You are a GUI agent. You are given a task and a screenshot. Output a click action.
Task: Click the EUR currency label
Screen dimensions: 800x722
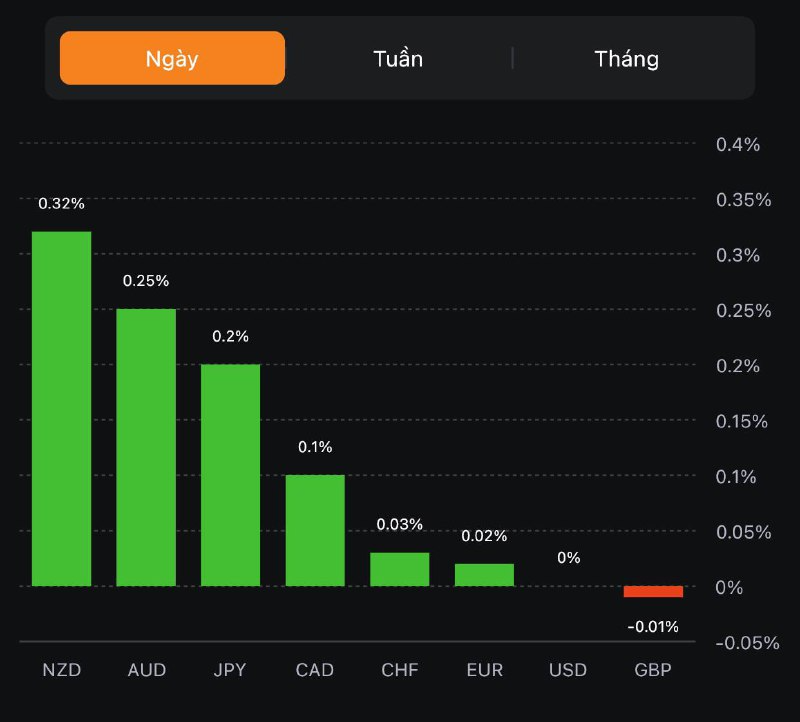484,670
